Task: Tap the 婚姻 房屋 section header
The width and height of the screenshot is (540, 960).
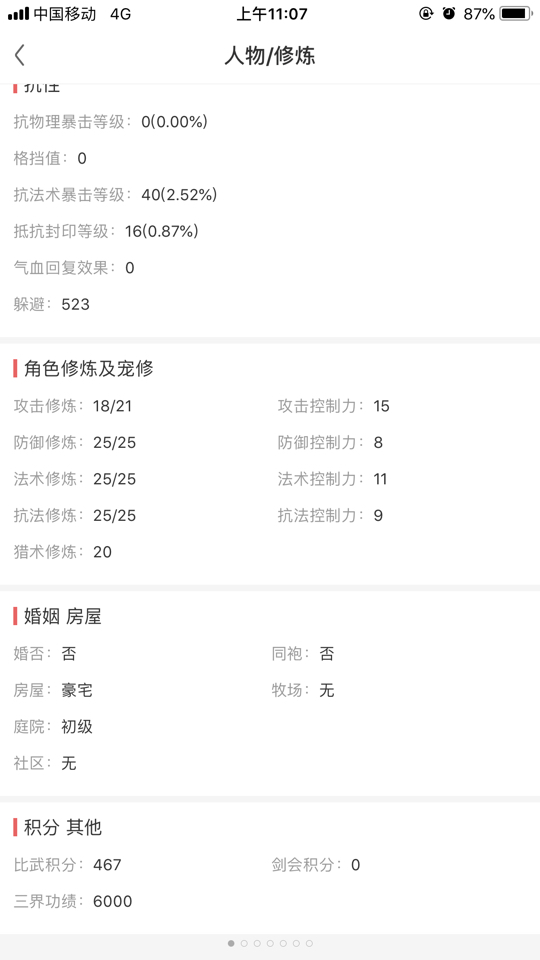Action: point(62,617)
